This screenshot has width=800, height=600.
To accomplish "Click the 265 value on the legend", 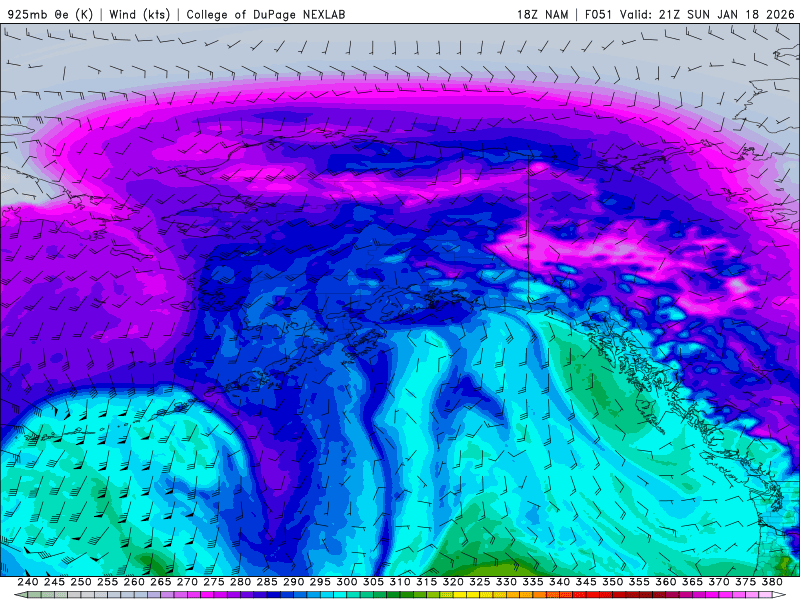I will coord(160,582).
